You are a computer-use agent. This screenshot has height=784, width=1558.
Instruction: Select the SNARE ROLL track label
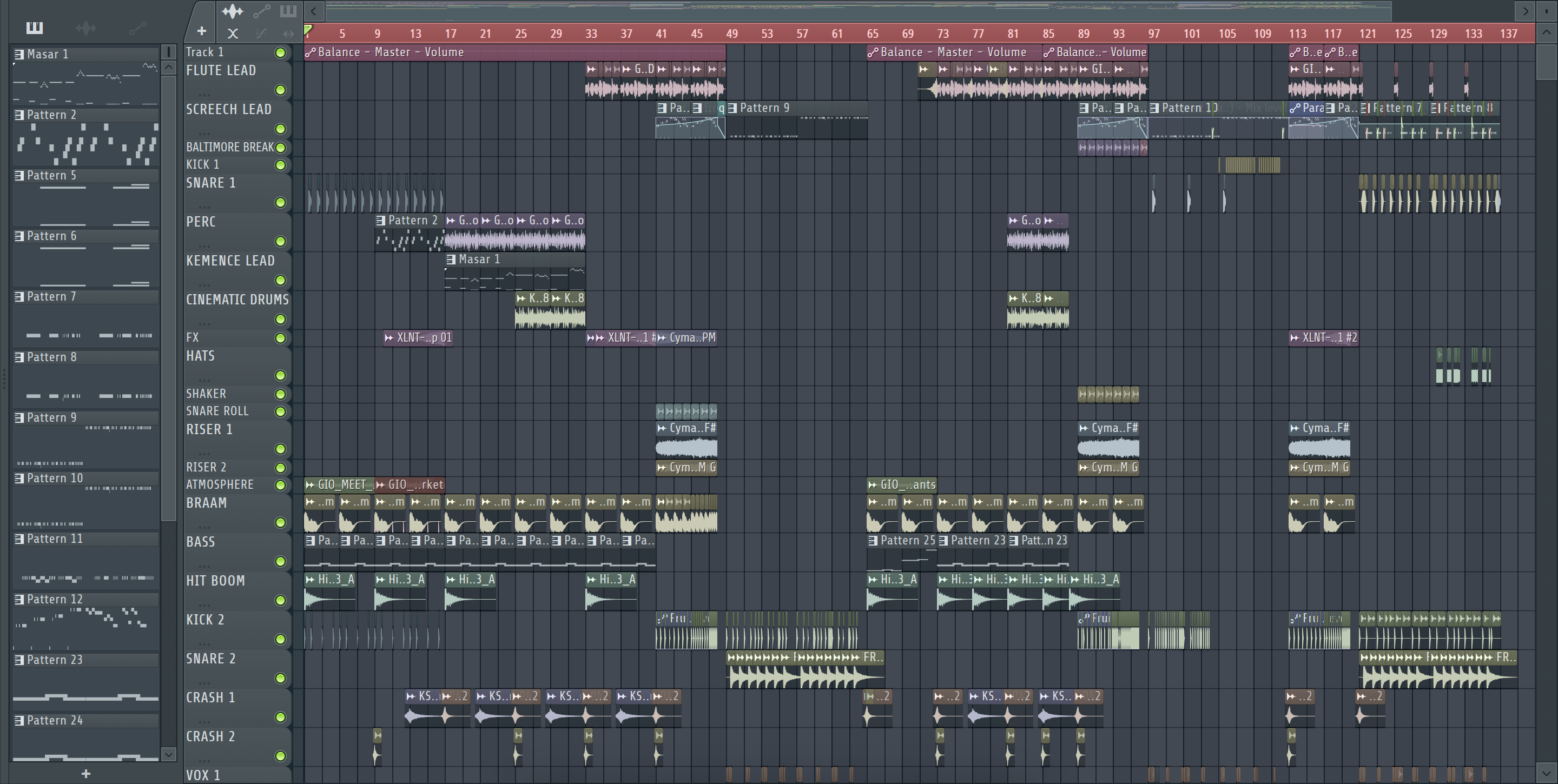217,411
